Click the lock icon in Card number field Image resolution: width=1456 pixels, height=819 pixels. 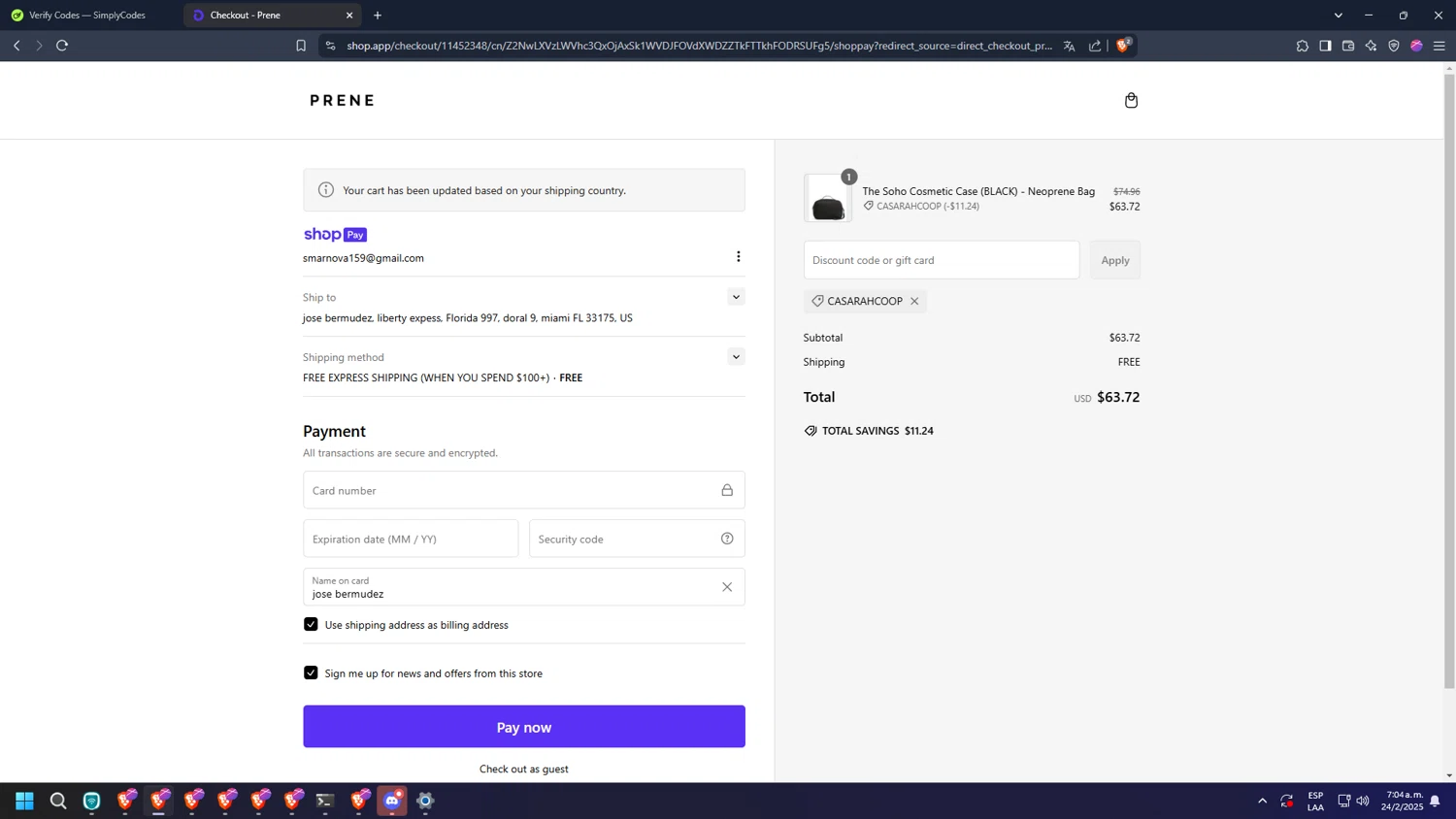[727, 490]
